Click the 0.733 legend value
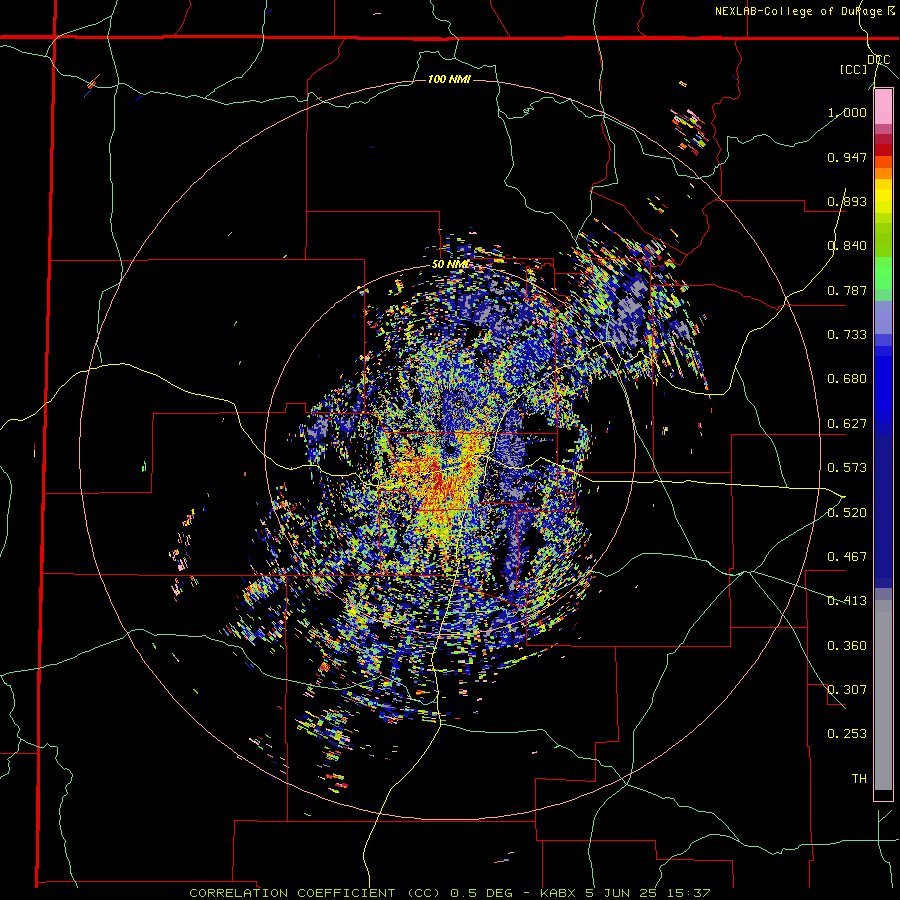The height and width of the screenshot is (900, 900). coord(847,335)
